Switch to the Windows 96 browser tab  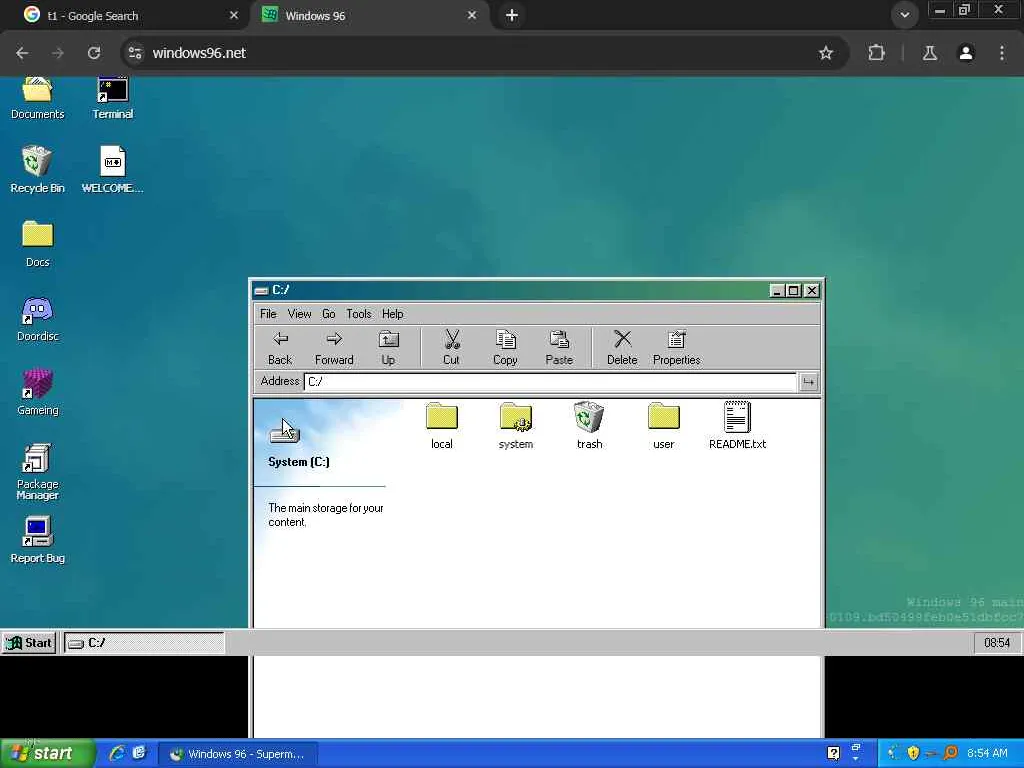(366, 15)
